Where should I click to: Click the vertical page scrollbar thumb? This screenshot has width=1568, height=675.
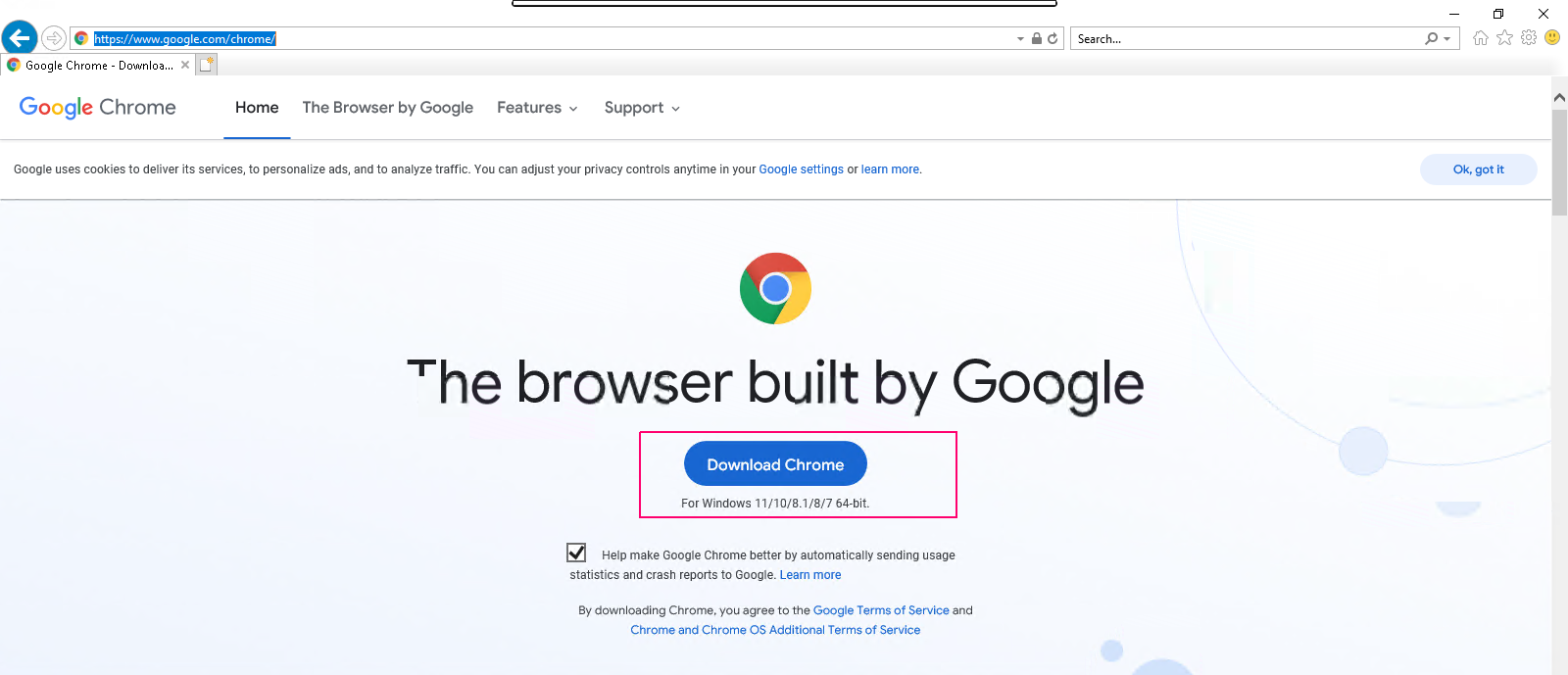click(x=1559, y=162)
